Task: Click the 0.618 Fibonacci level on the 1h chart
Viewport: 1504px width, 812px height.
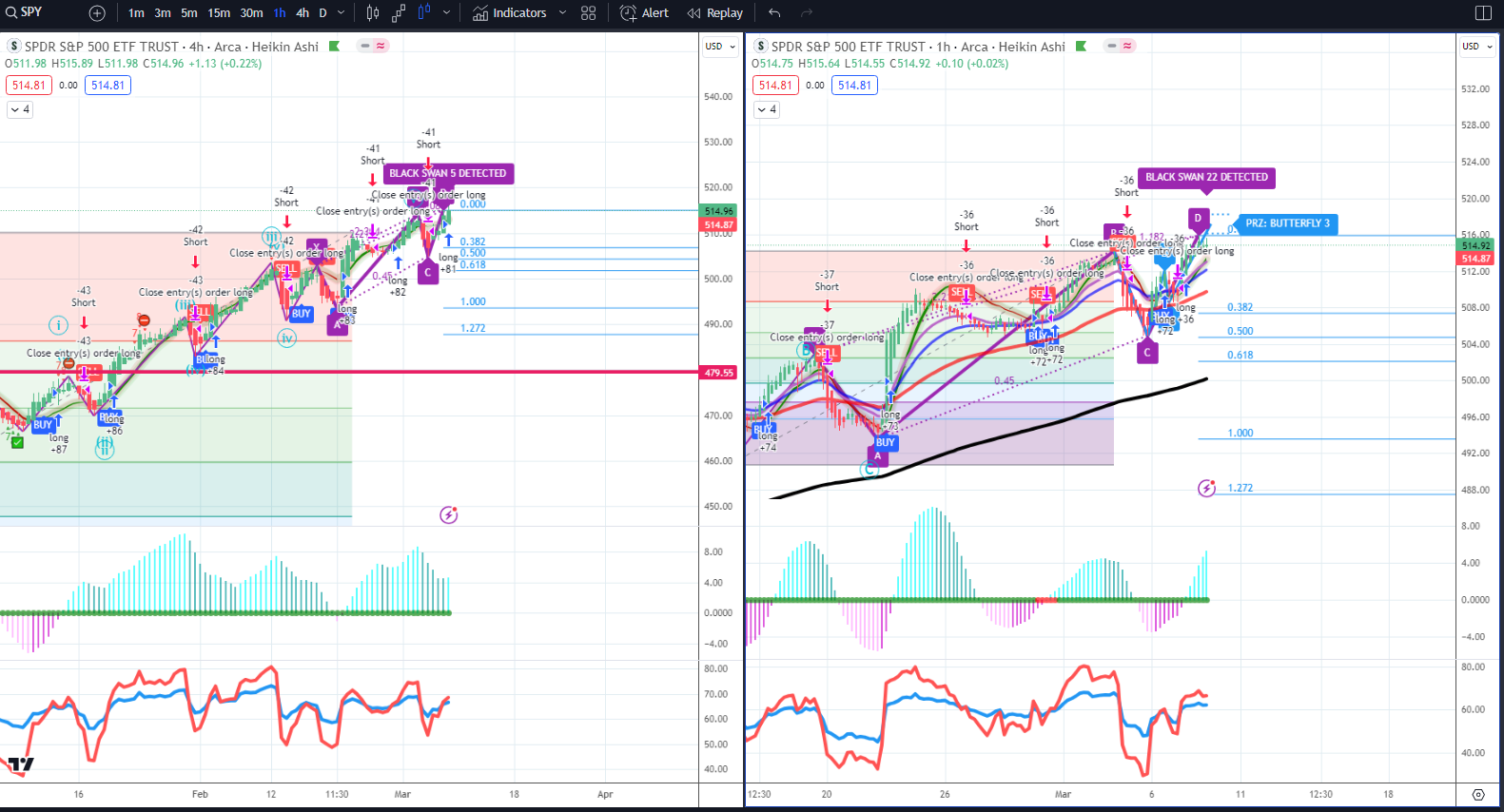Action: coord(1240,355)
